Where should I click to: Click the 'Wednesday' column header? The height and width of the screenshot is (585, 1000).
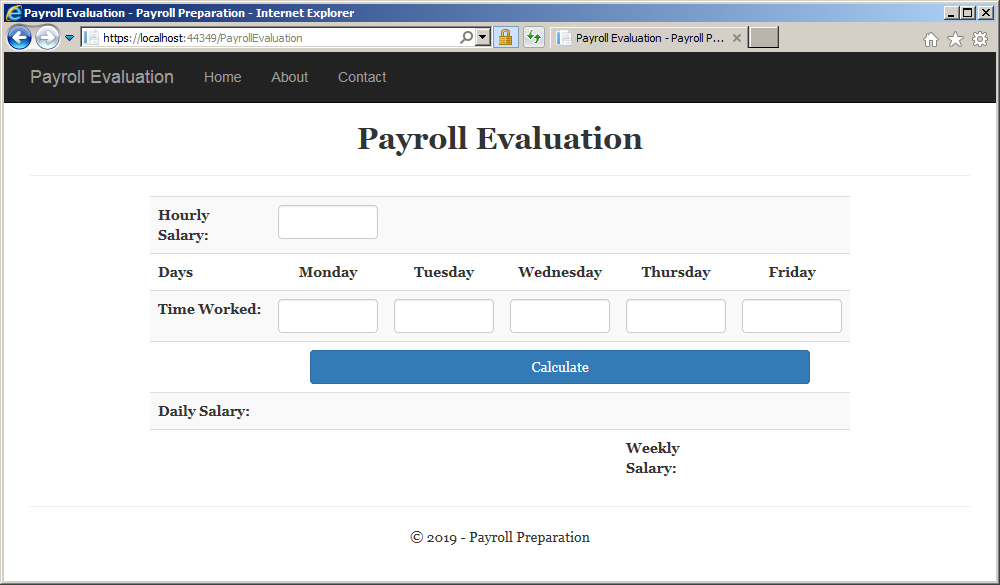point(560,272)
